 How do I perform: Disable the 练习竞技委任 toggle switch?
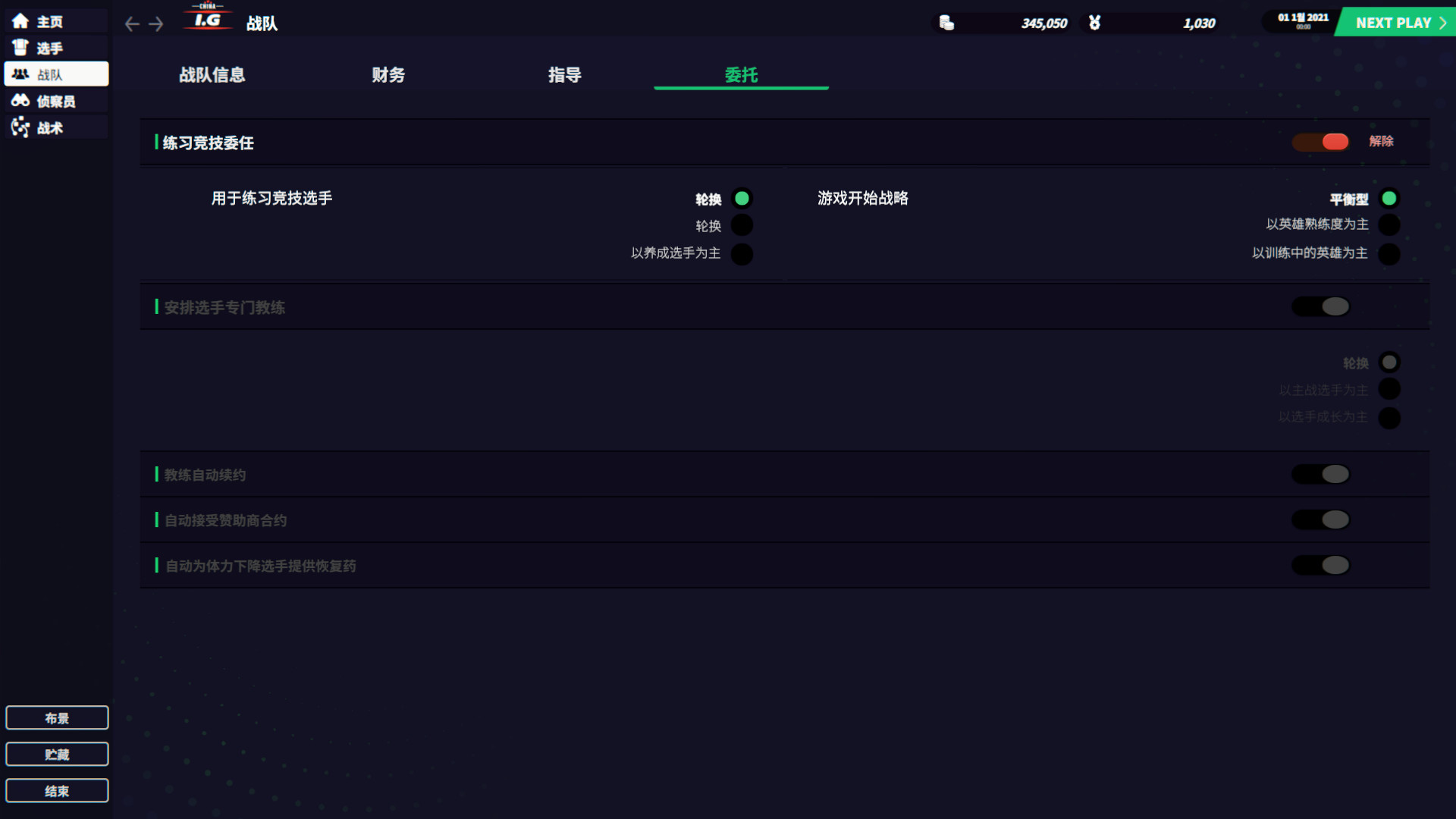1321,142
